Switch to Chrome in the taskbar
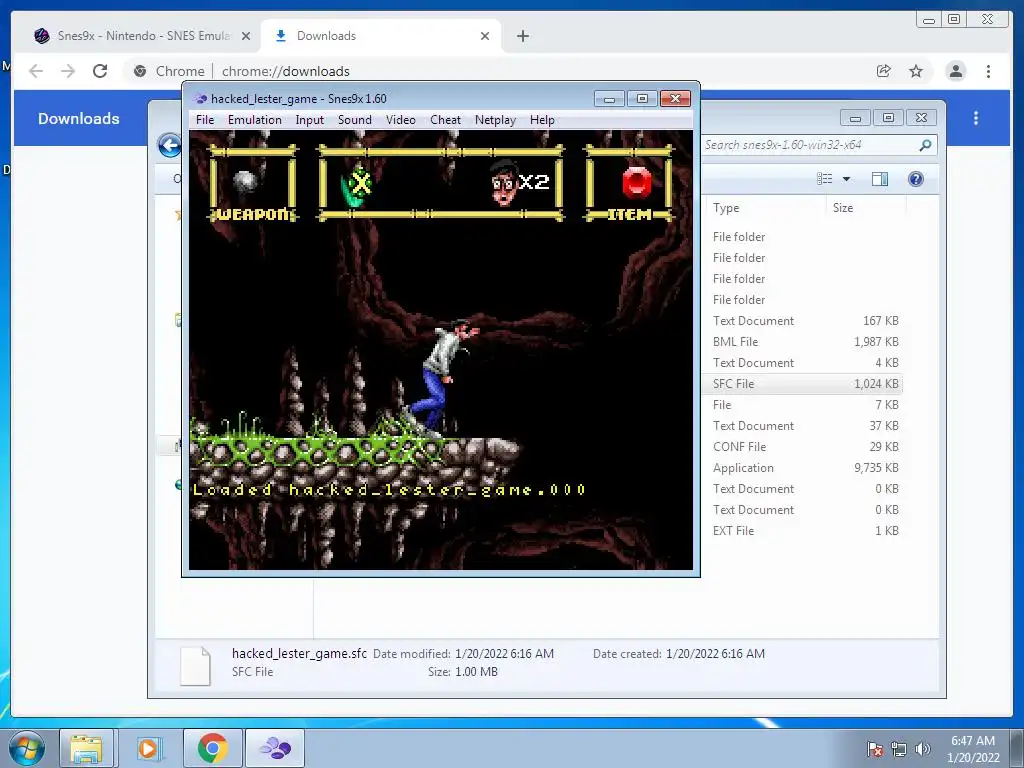Screen dimensions: 1024x768 [x=212, y=748]
